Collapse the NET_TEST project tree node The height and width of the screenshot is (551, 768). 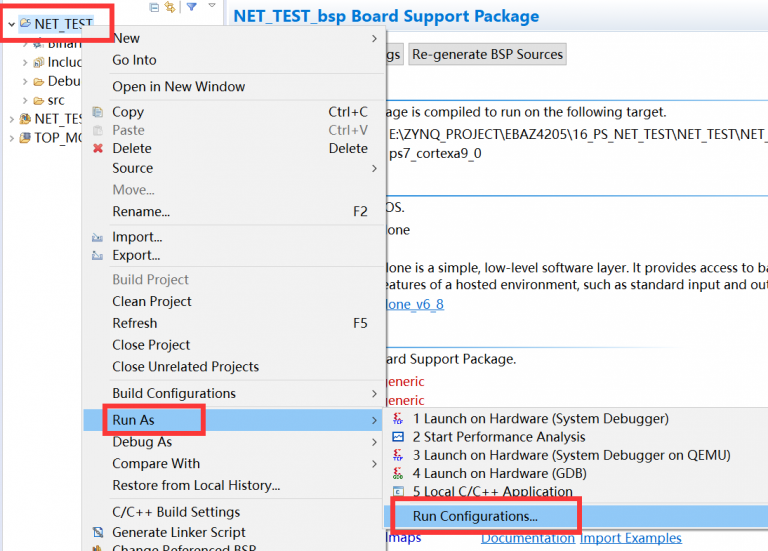click(x=10, y=23)
